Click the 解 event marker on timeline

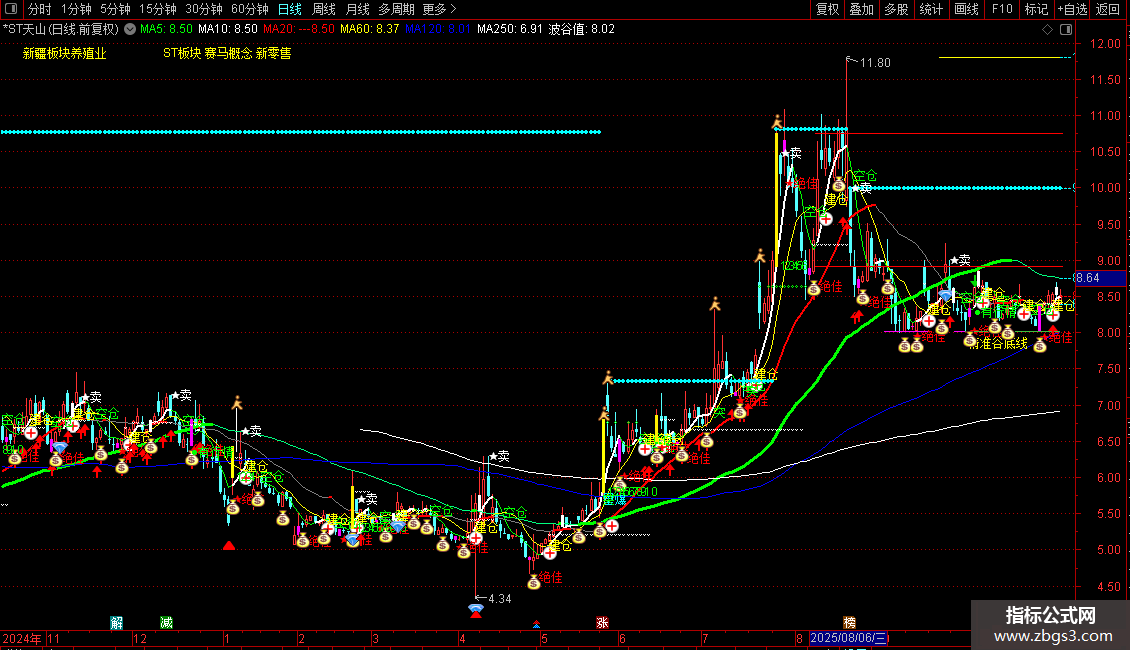(x=117, y=623)
